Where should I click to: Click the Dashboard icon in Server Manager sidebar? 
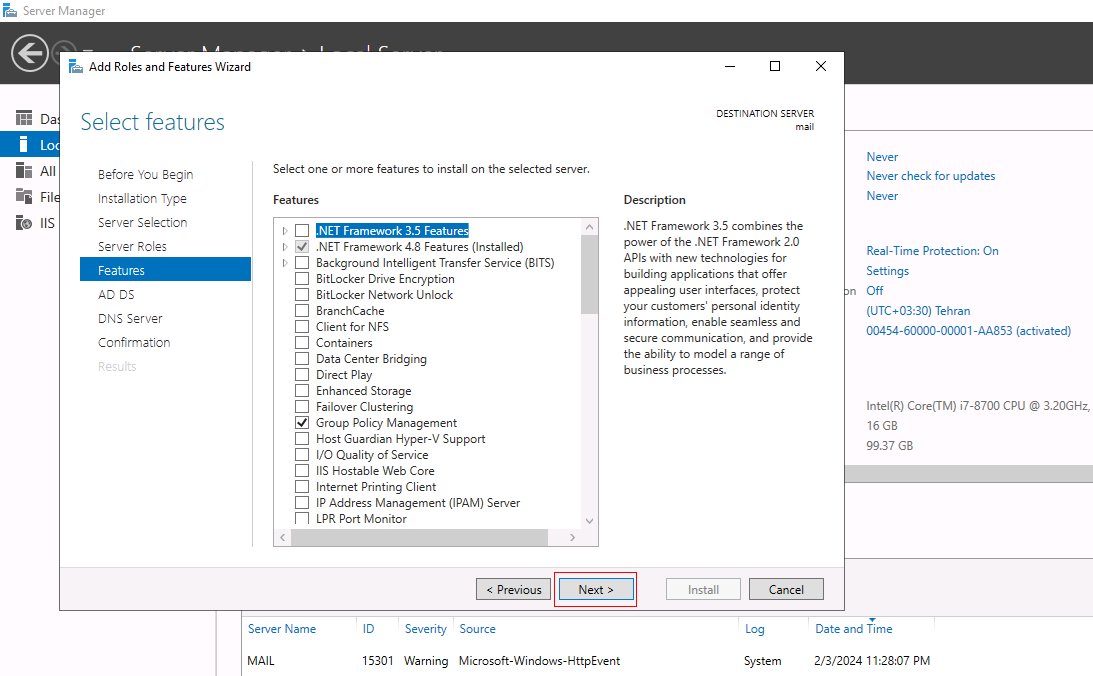click(x=24, y=118)
